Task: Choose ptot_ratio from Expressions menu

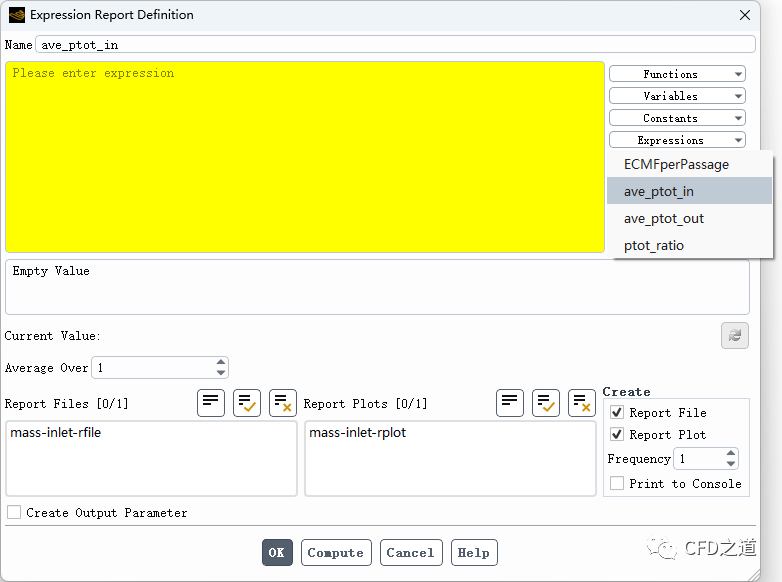Action: (690, 245)
